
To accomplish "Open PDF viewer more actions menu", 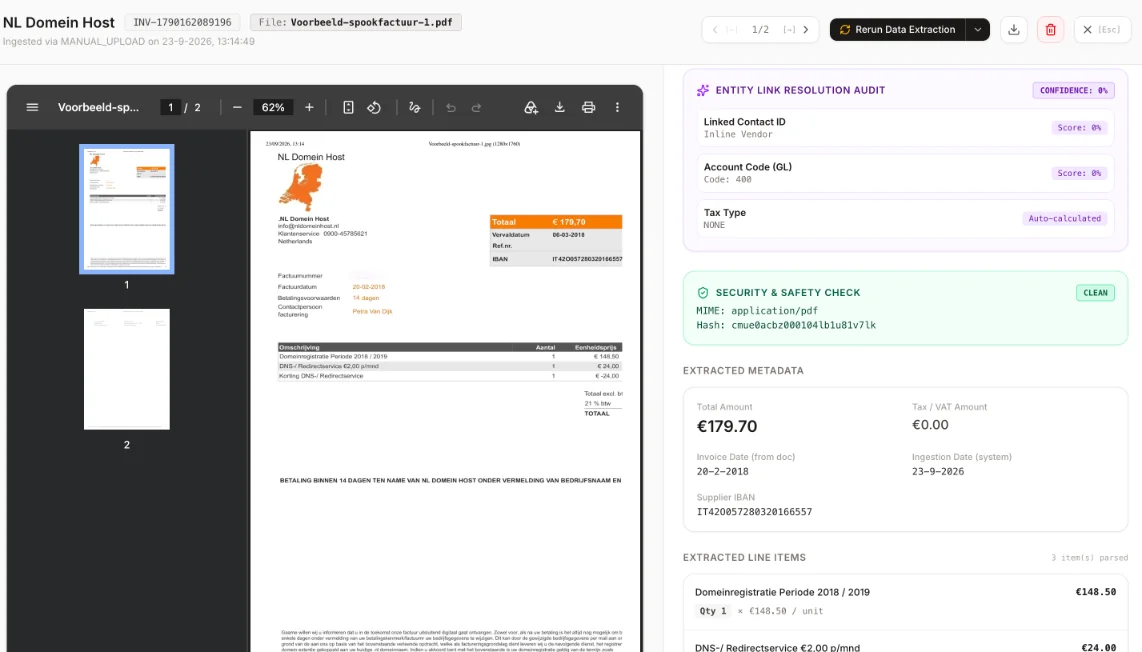I will (x=617, y=107).
